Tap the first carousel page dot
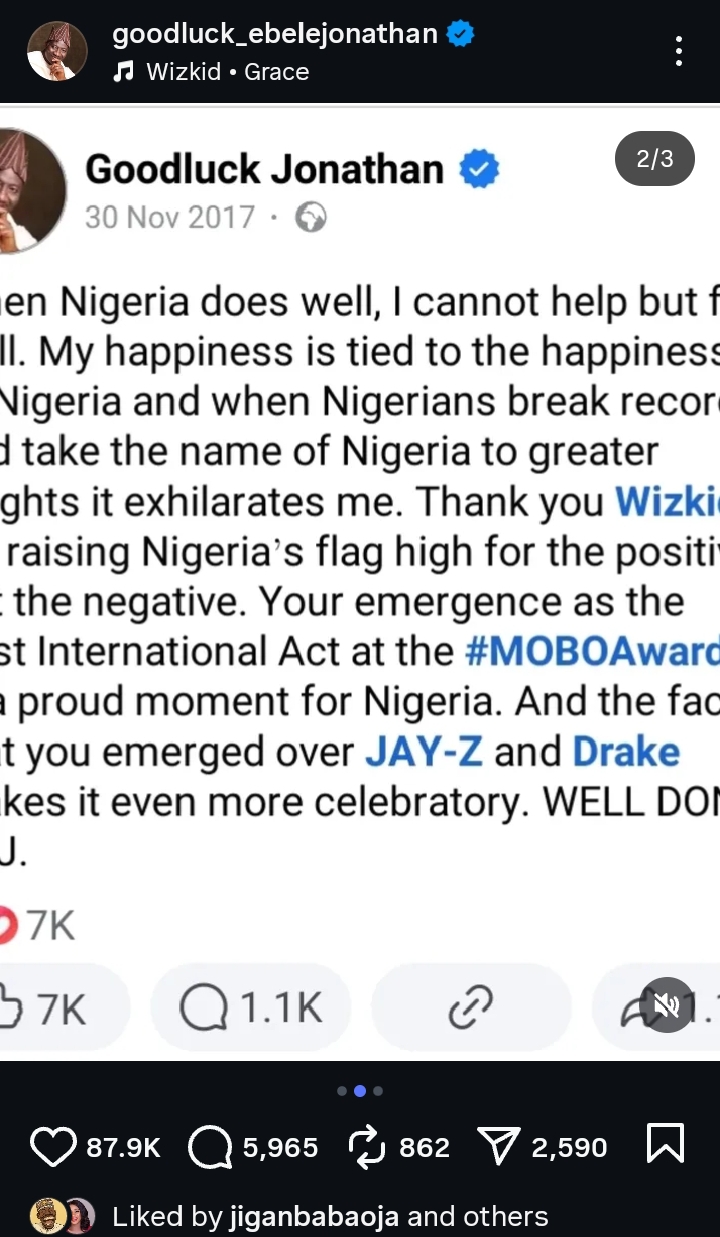The width and height of the screenshot is (720, 1237). 342,1091
